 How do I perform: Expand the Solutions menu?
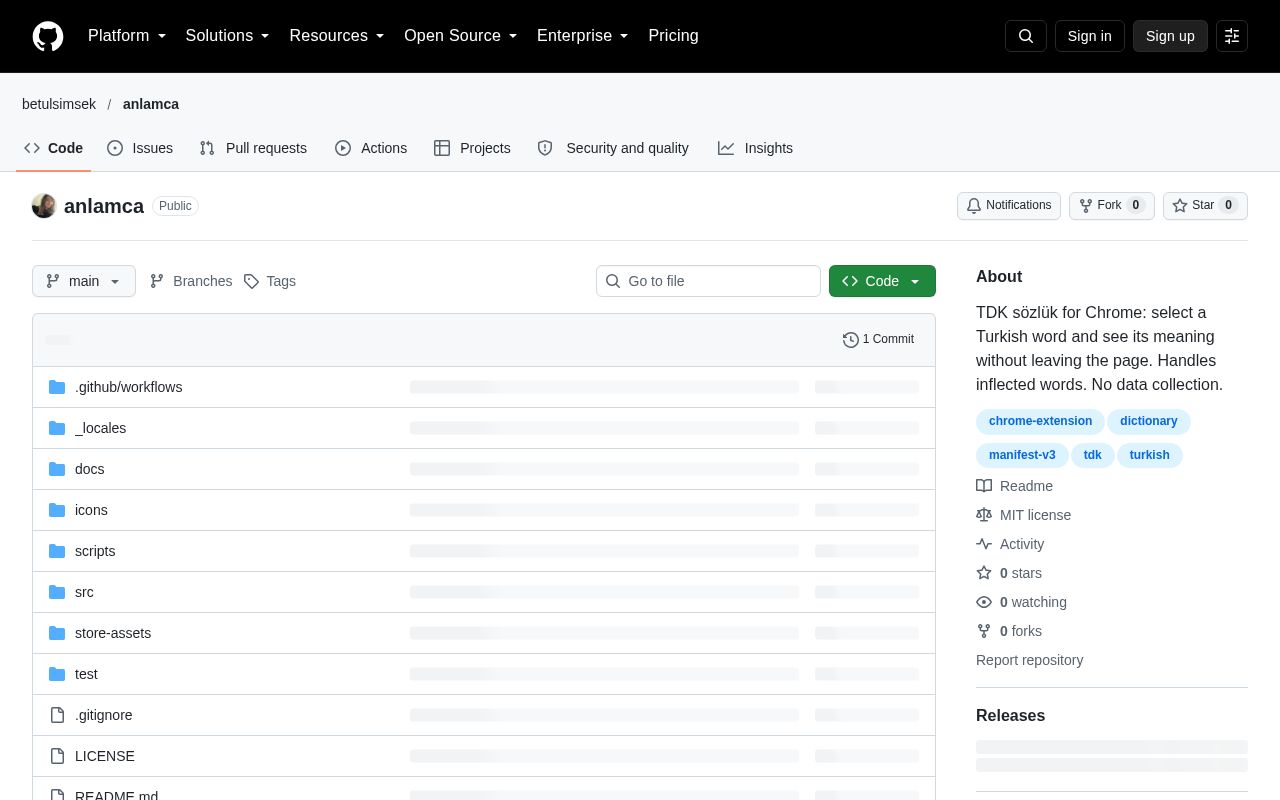[227, 36]
